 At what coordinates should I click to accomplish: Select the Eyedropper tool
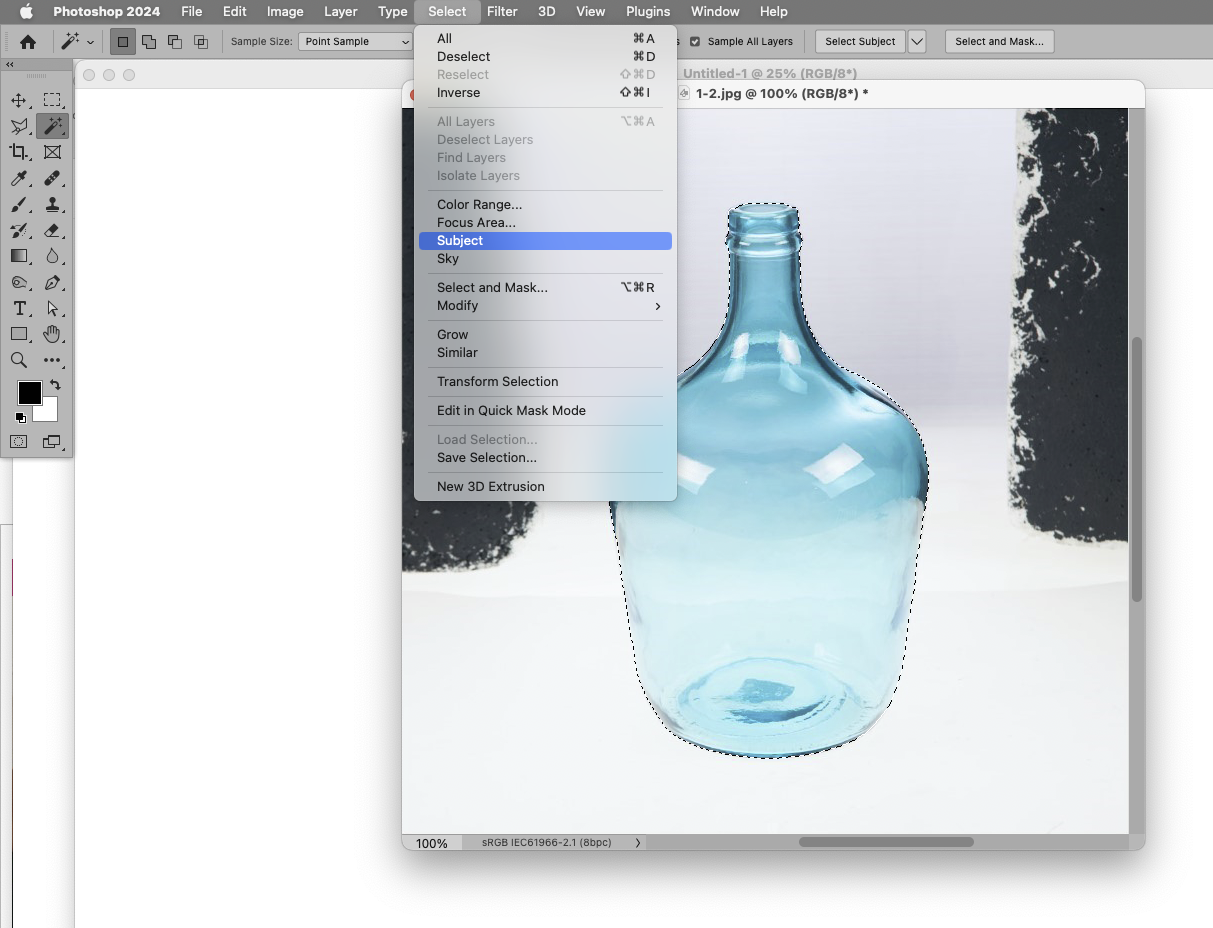[x=20, y=179]
